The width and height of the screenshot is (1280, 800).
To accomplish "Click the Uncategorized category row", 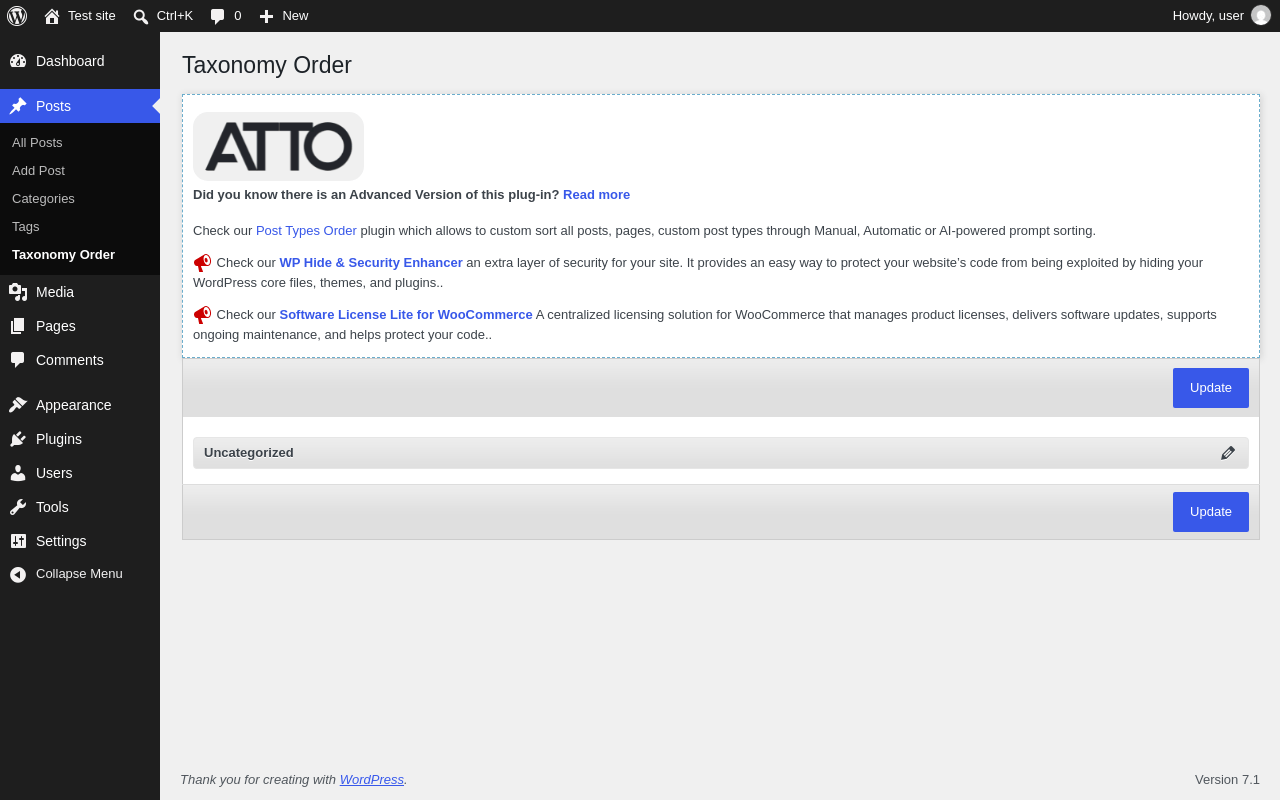I will (x=720, y=453).
